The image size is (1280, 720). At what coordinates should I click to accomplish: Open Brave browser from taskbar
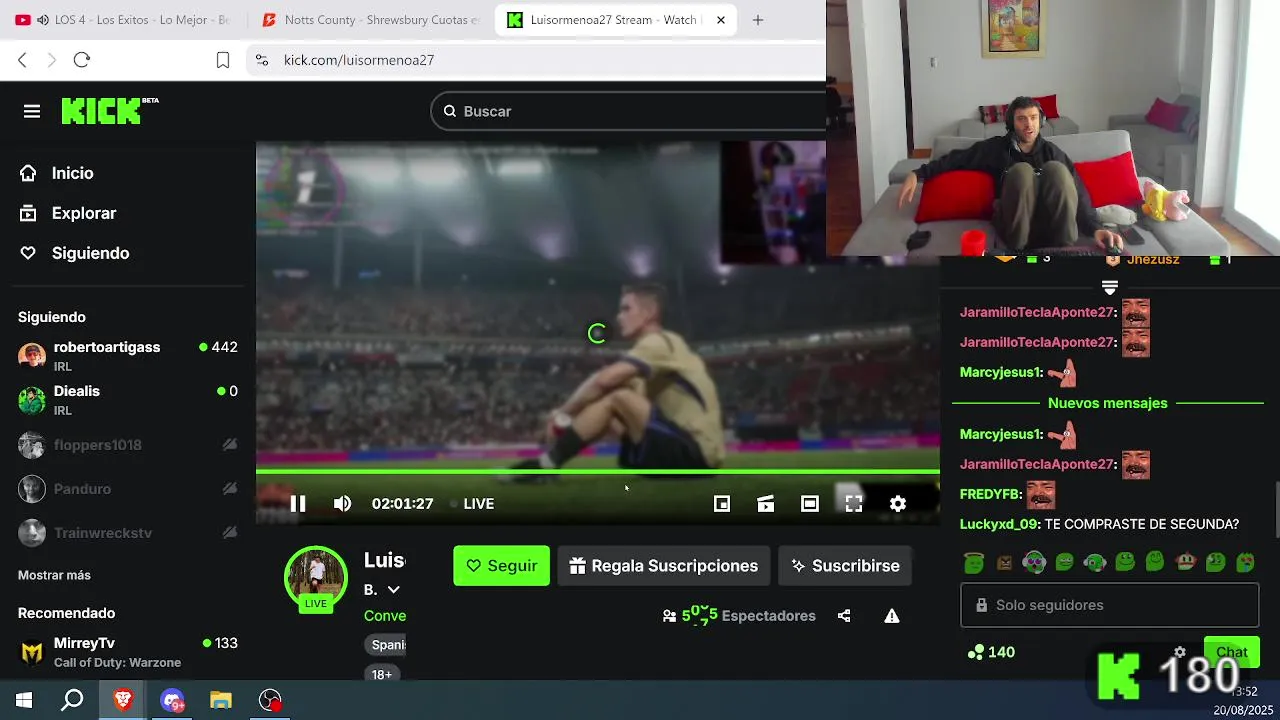(x=123, y=700)
